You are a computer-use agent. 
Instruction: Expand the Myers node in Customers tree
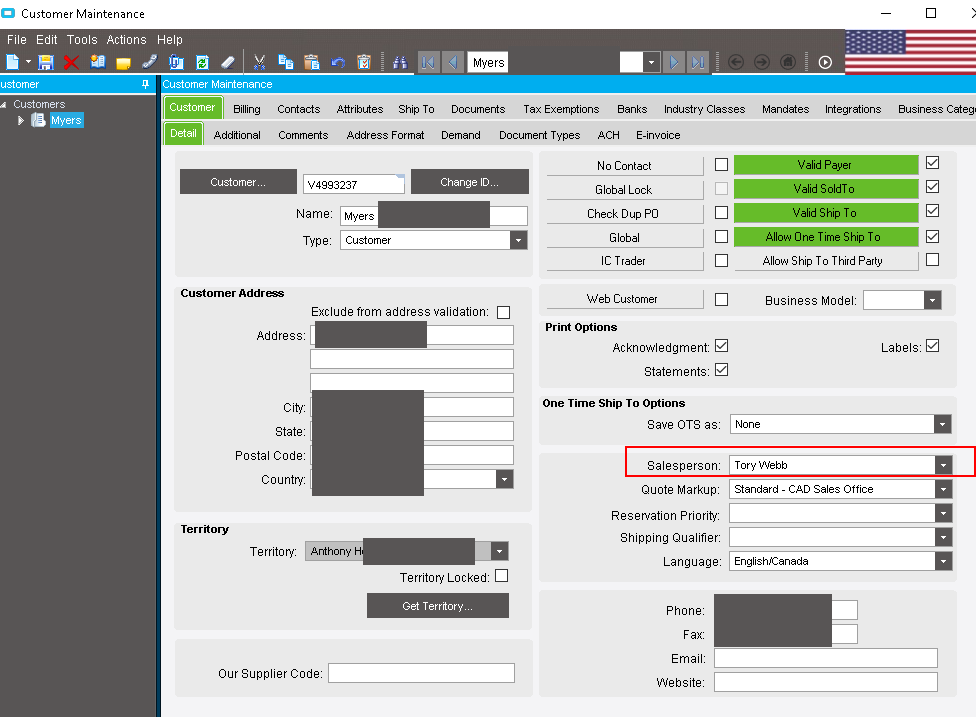(x=20, y=120)
